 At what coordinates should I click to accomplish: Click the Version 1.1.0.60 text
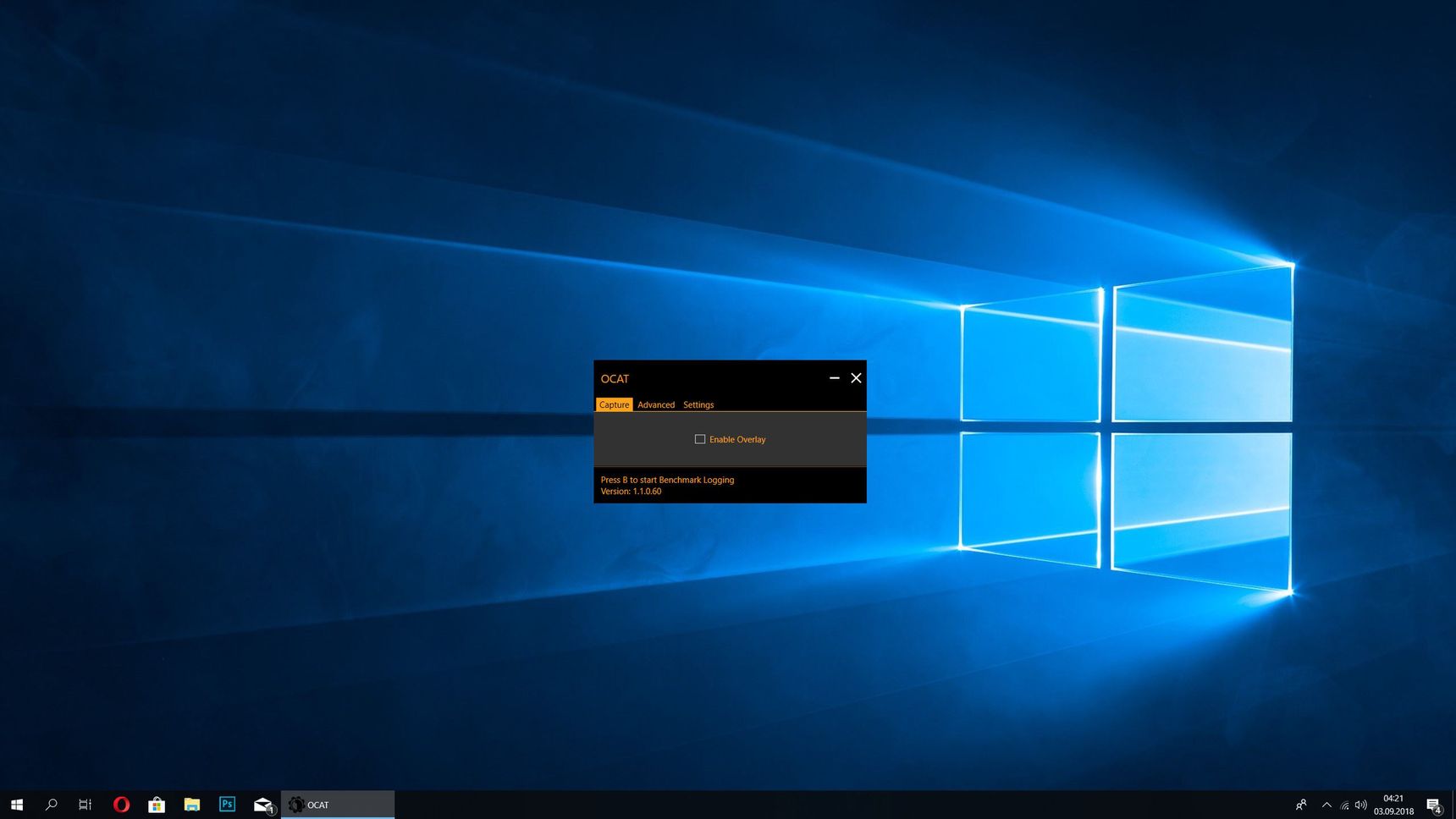point(631,492)
